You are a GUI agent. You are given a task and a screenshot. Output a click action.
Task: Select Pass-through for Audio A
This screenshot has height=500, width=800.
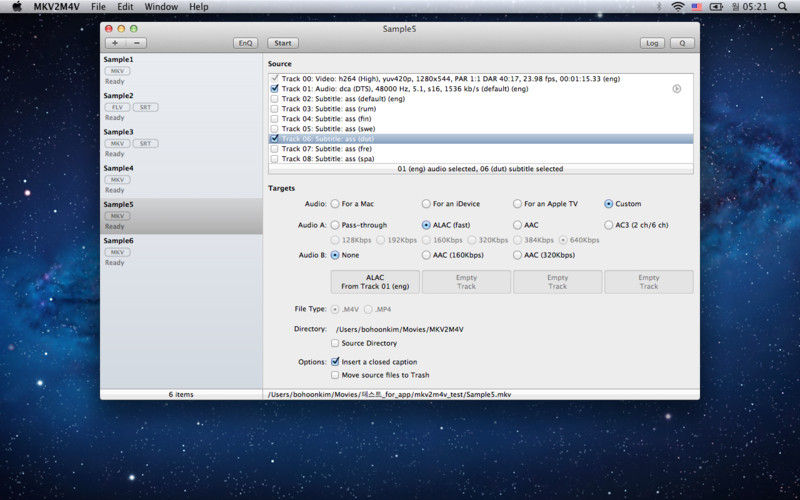tap(335, 225)
